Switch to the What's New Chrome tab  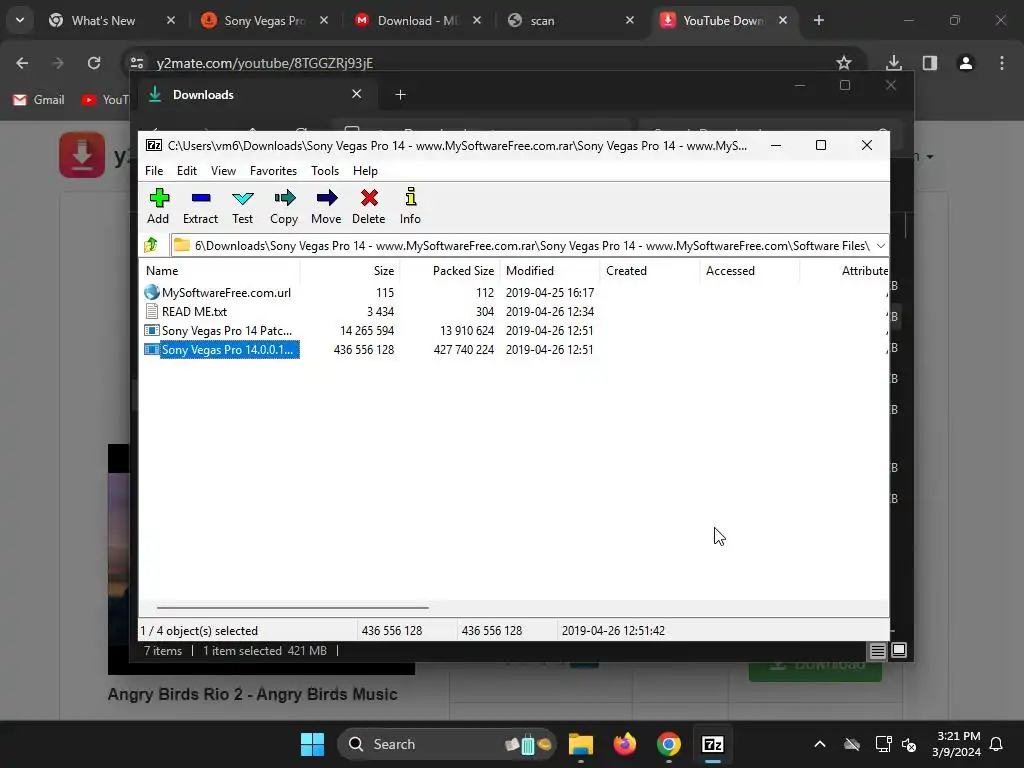113,20
